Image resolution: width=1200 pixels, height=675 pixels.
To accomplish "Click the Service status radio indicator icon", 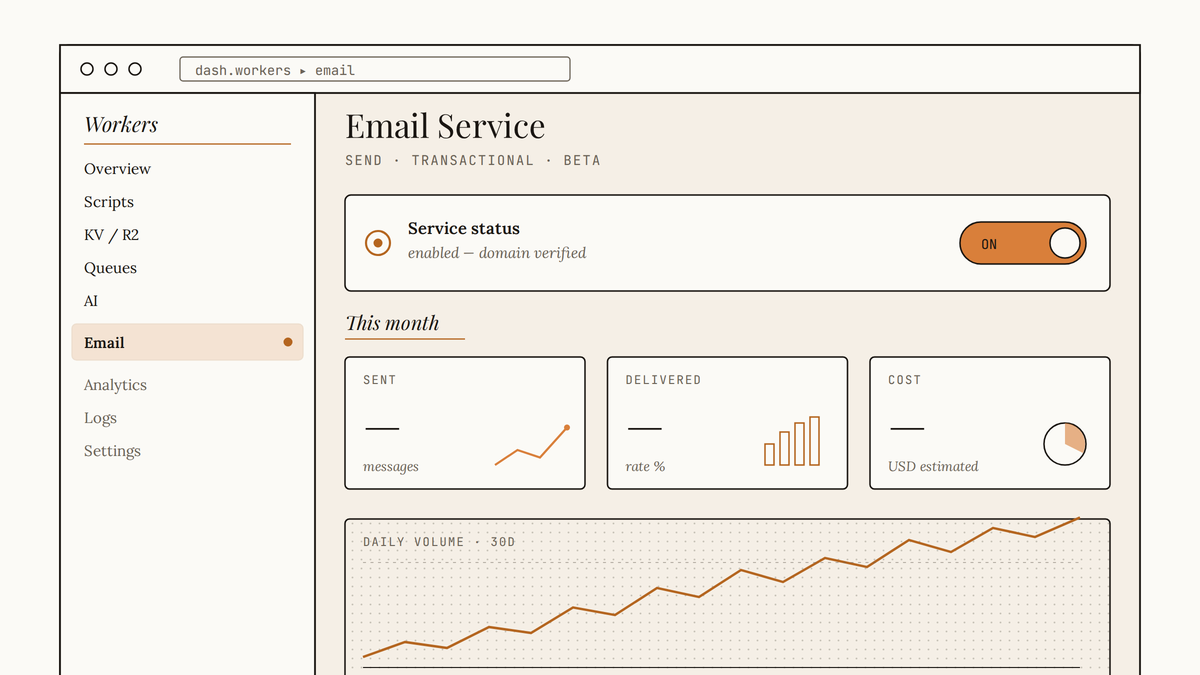I will point(378,243).
